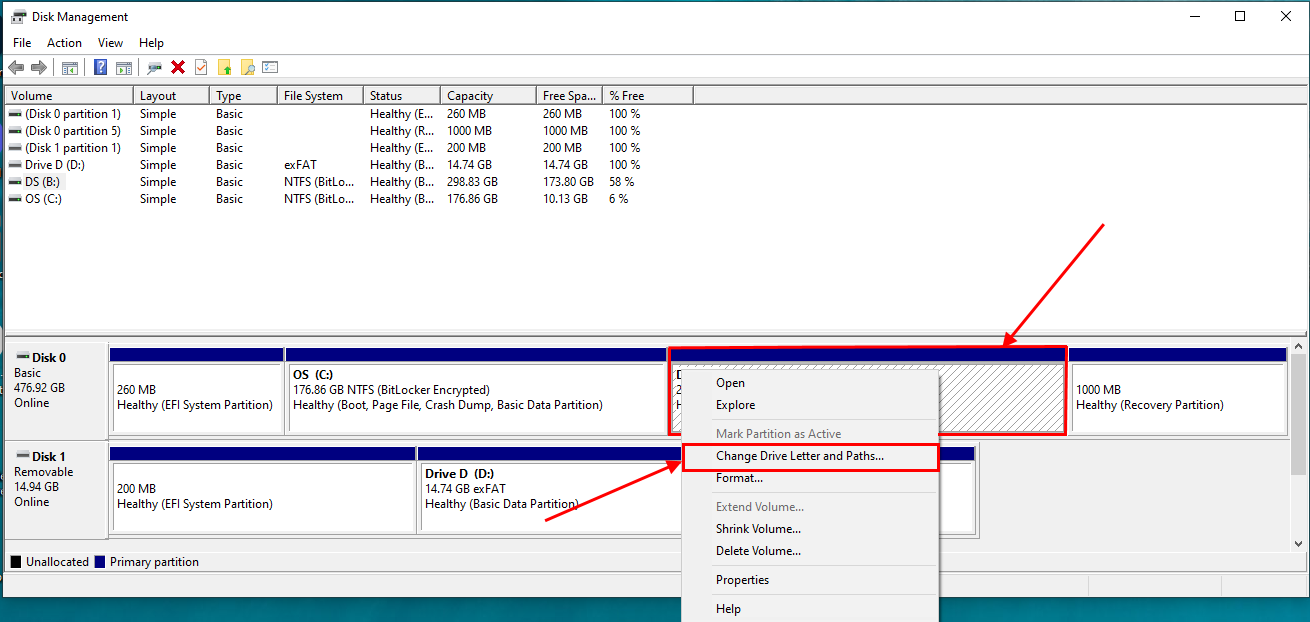Image resolution: width=1310 pixels, height=622 pixels.
Task: Choose Properties in the context menu
Action: coord(810,580)
